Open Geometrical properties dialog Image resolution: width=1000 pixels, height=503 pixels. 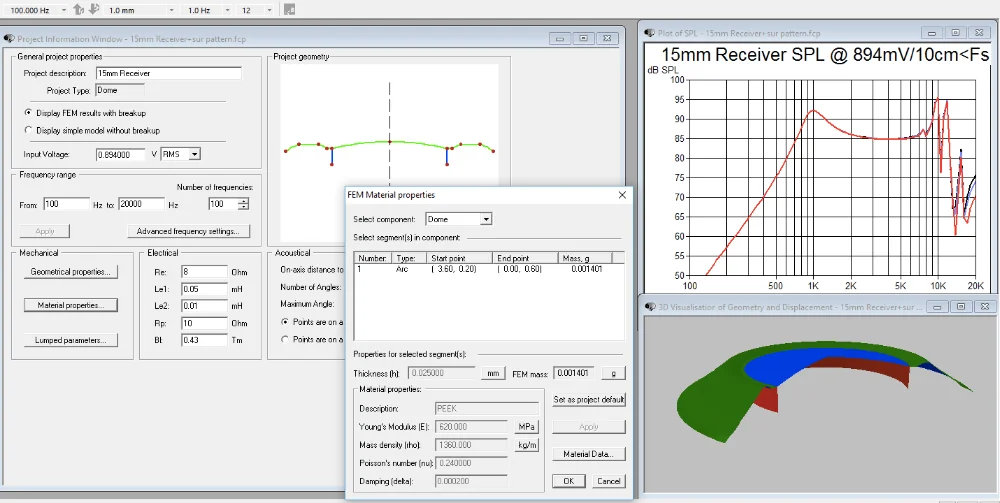click(71, 272)
